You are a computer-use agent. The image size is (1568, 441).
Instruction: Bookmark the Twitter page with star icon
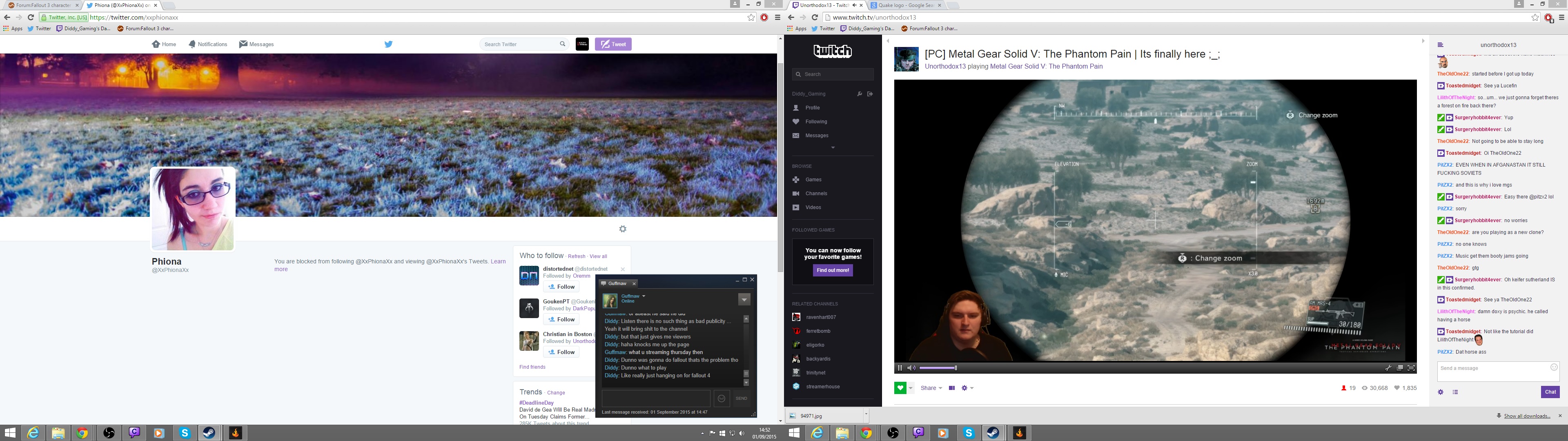tap(751, 18)
